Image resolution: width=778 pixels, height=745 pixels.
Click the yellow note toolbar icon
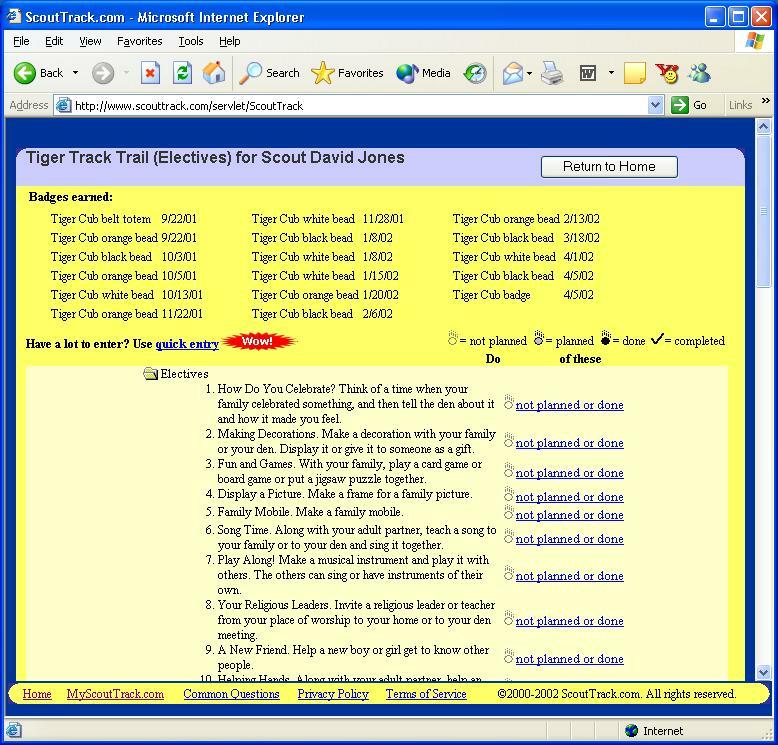click(635, 73)
